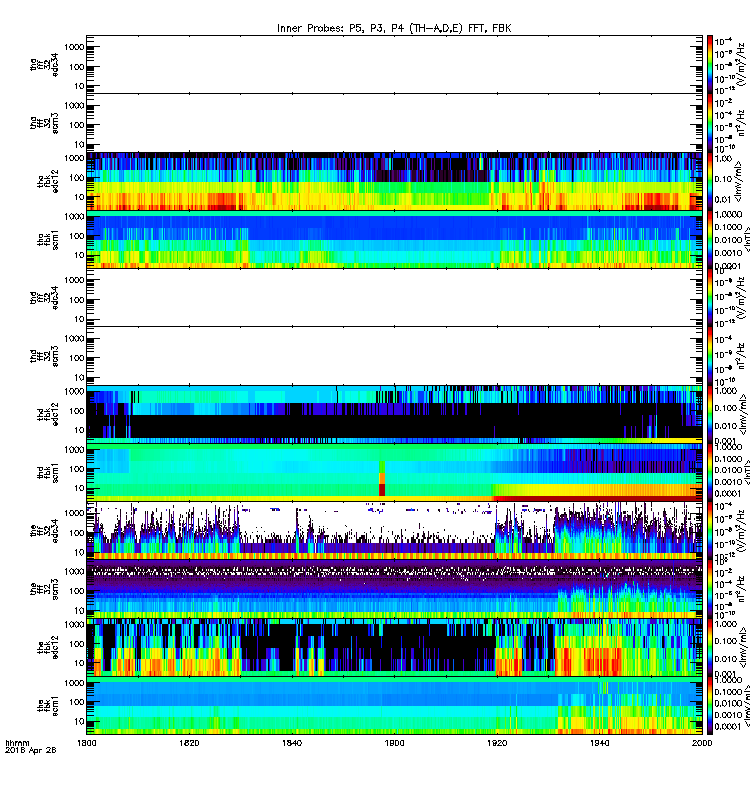The width and height of the screenshot is (750, 800).
Task: Click the 'thd fff 32 scm3' panel label
Action: pos(44,356)
